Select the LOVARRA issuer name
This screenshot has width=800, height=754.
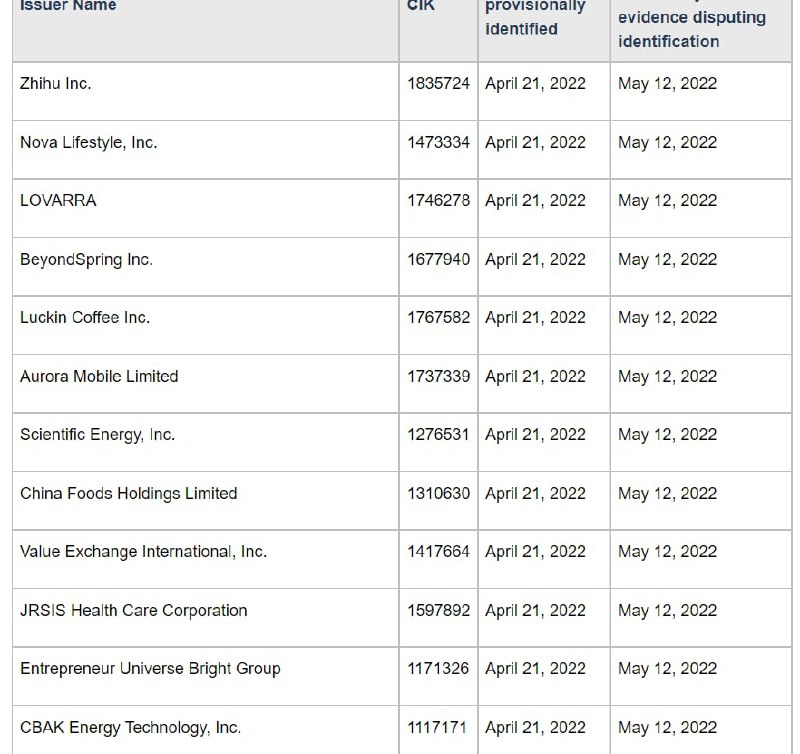pyautogui.click(x=58, y=201)
